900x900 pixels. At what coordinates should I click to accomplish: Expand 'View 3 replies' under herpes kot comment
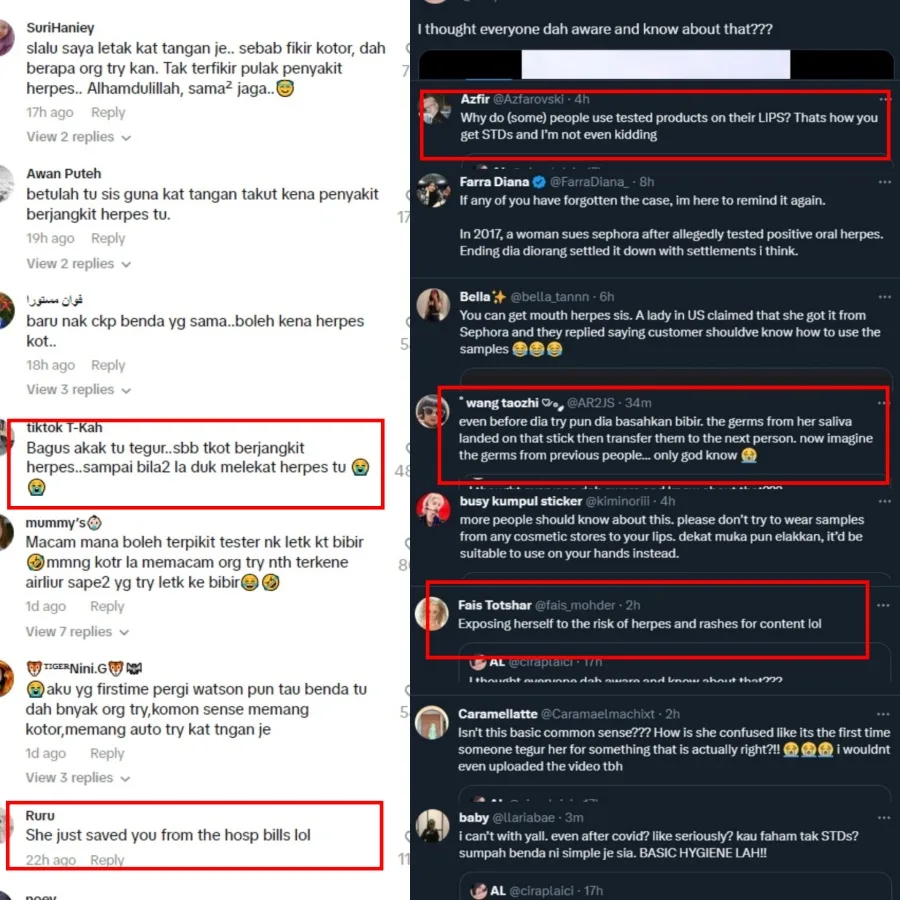click(79, 390)
